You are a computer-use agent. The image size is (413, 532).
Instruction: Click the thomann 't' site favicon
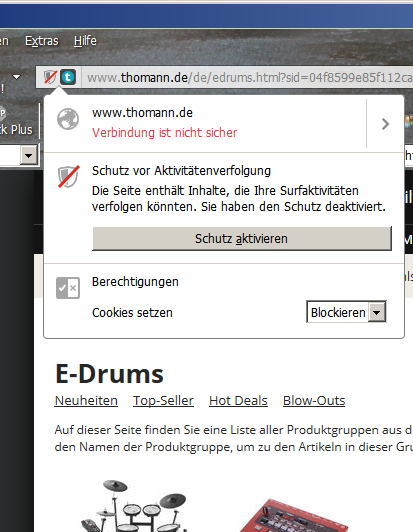click(x=68, y=77)
